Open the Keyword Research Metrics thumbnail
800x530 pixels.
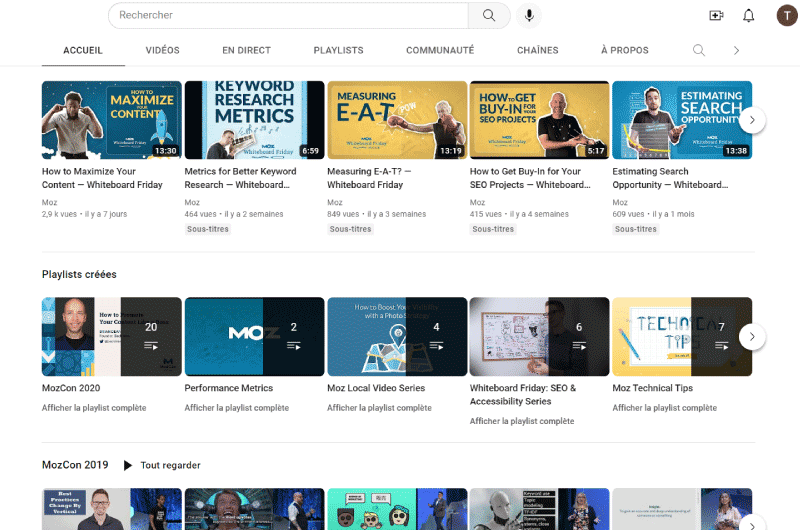pos(254,120)
